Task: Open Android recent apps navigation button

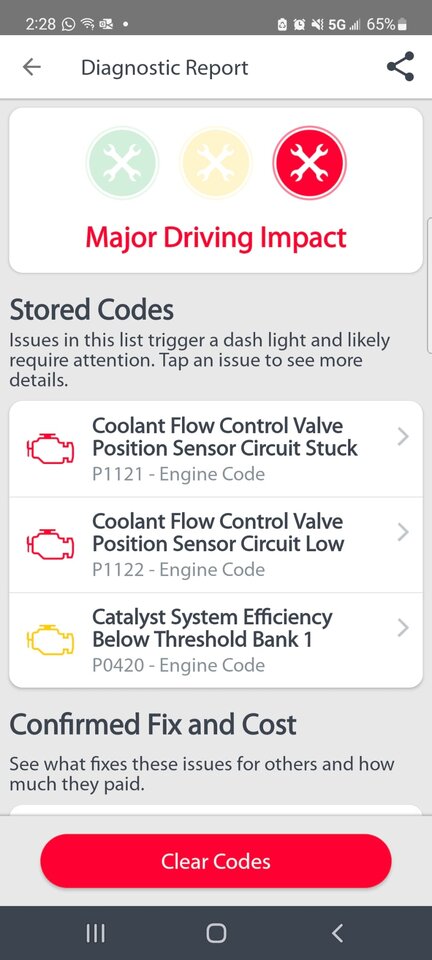Action: pos(95,933)
